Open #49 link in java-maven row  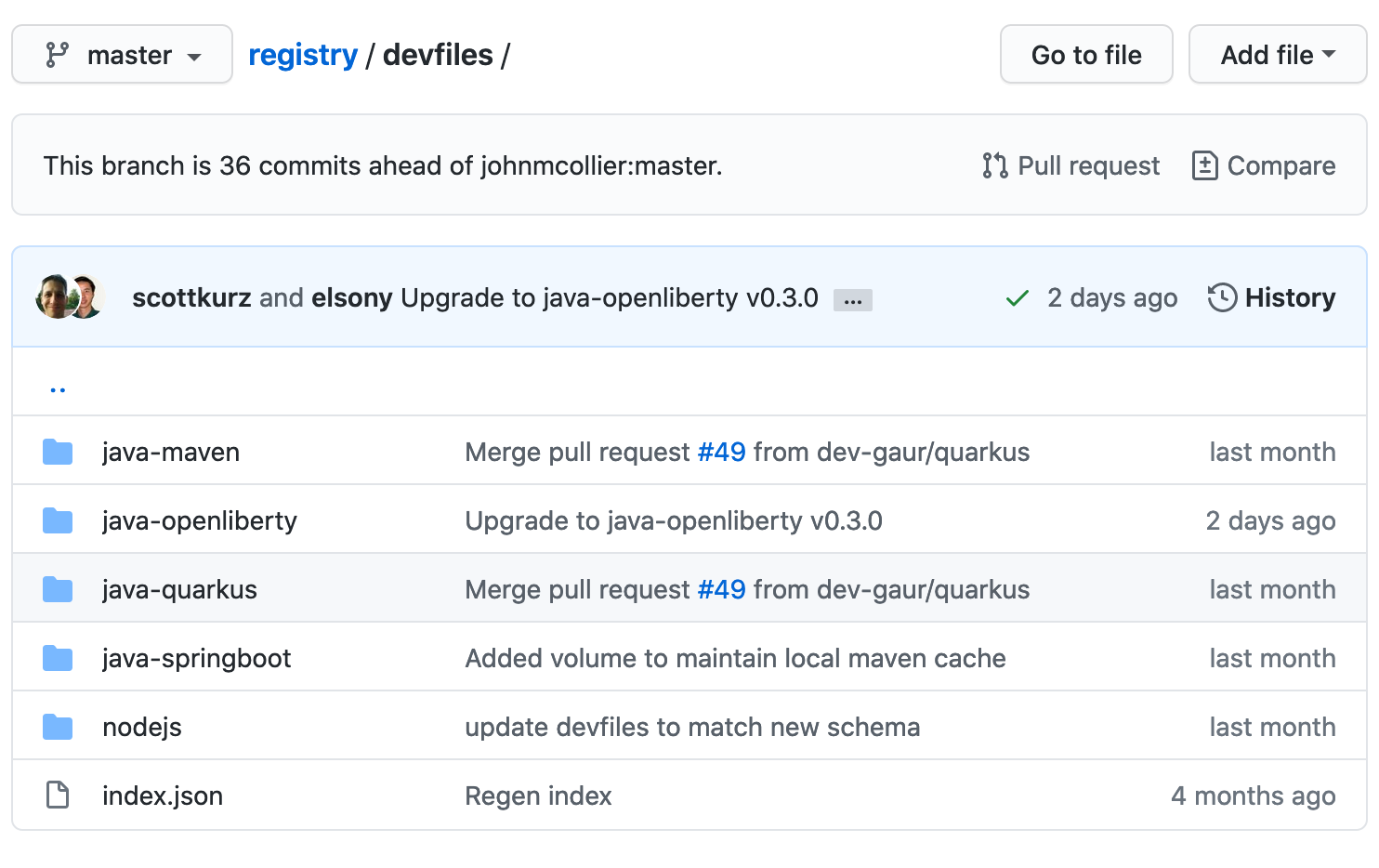[722, 452]
